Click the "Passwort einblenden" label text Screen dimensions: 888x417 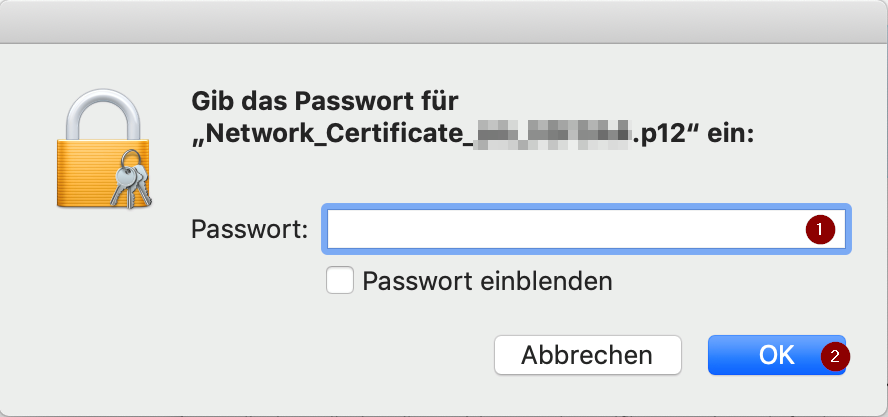tap(487, 281)
